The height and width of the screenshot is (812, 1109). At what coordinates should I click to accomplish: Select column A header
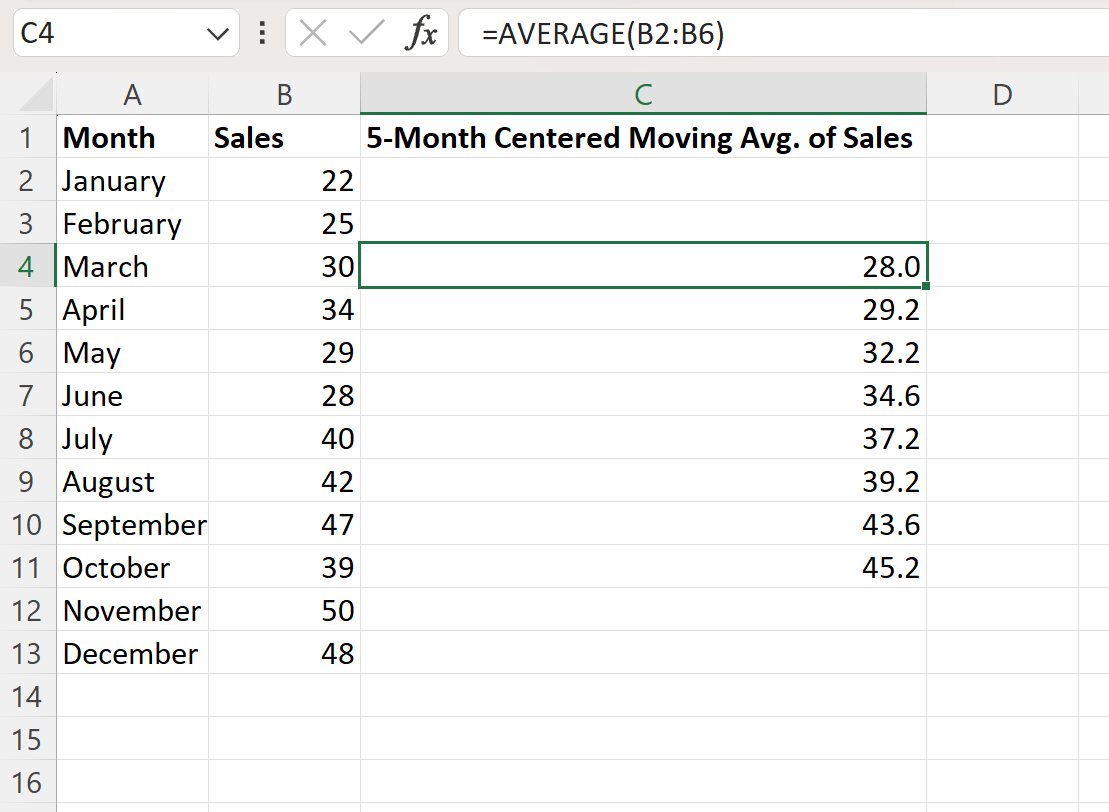[x=132, y=93]
